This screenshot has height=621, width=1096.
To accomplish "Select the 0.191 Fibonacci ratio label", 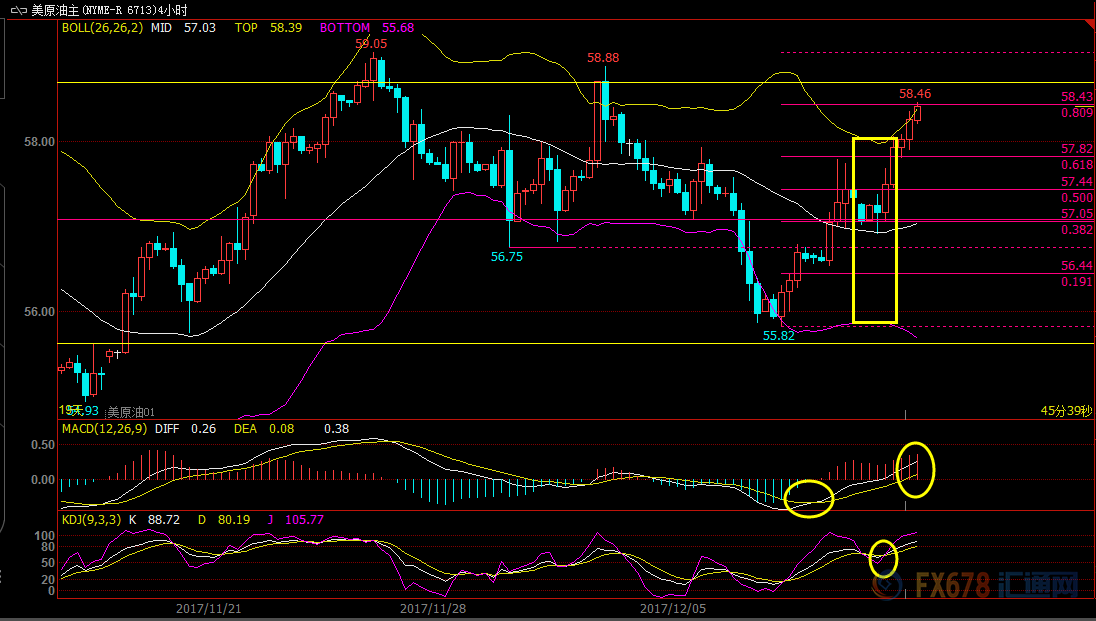I will [x=1077, y=282].
